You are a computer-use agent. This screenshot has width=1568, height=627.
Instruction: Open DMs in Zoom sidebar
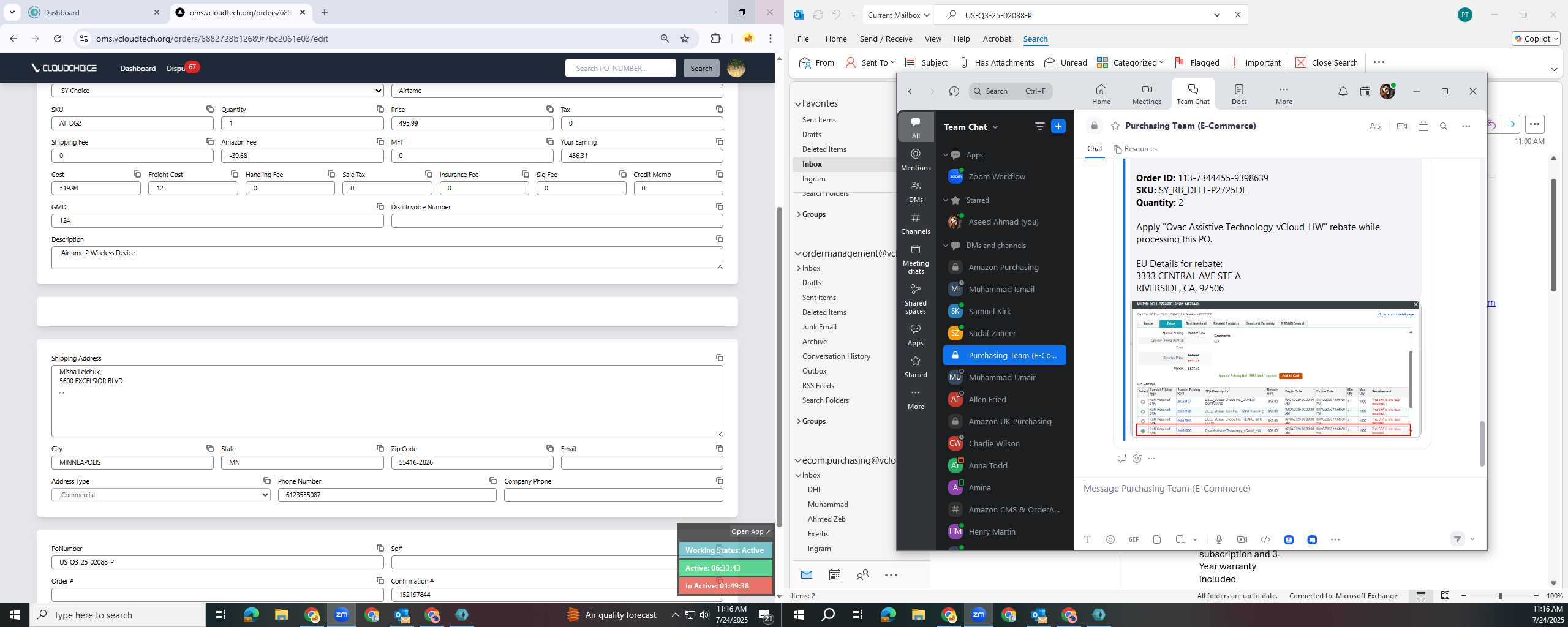pos(916,191)
